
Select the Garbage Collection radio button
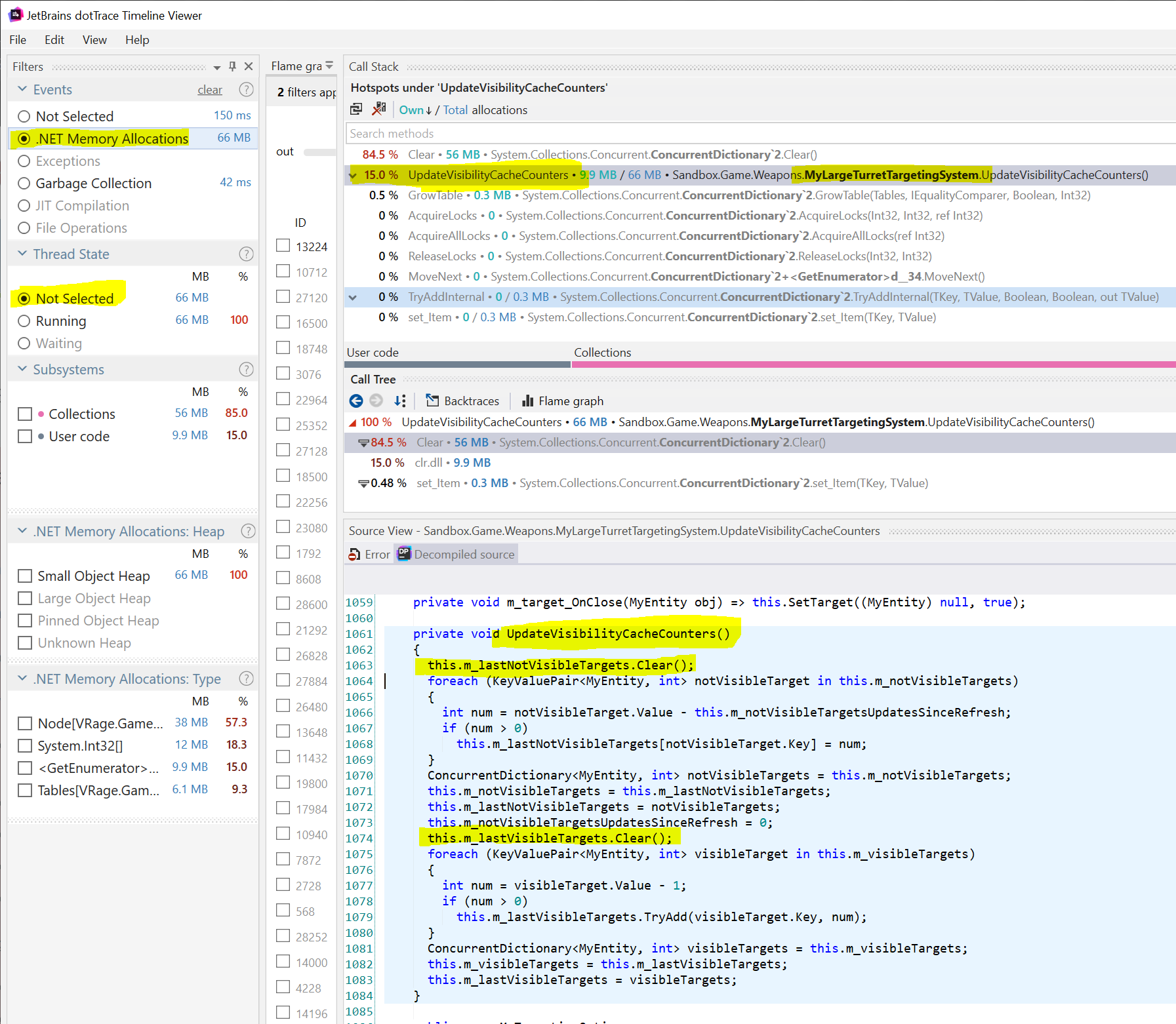[24, 184]
